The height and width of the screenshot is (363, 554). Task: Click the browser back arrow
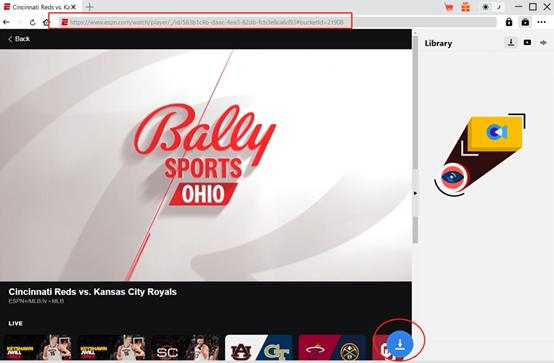pos(6,22)
